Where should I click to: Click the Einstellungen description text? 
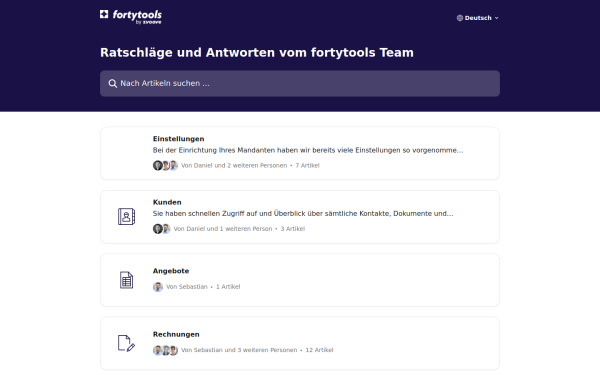[x=308, y=150]
